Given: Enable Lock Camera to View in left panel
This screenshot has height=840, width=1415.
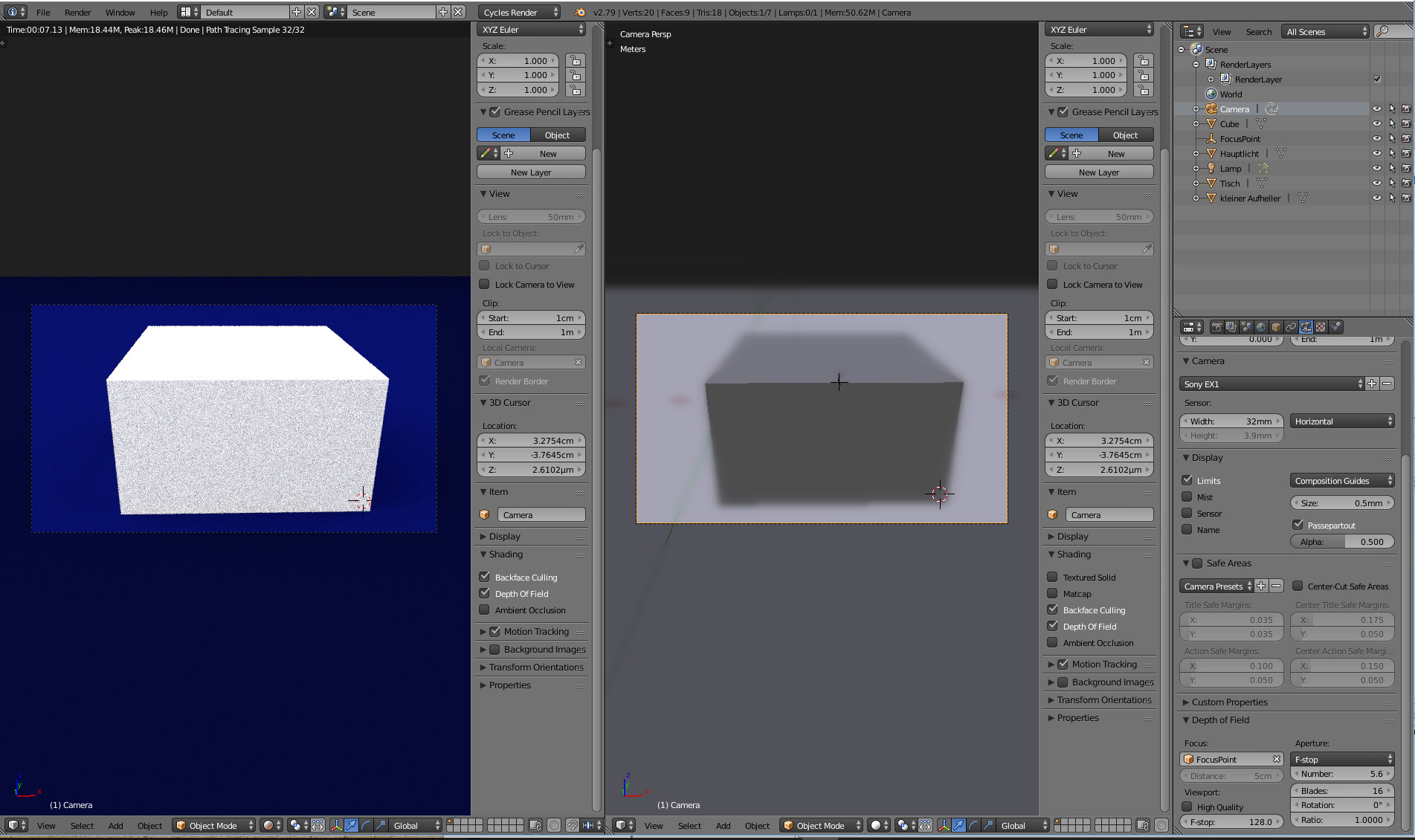Looking at the screenshot, I should tap(484, 284).
